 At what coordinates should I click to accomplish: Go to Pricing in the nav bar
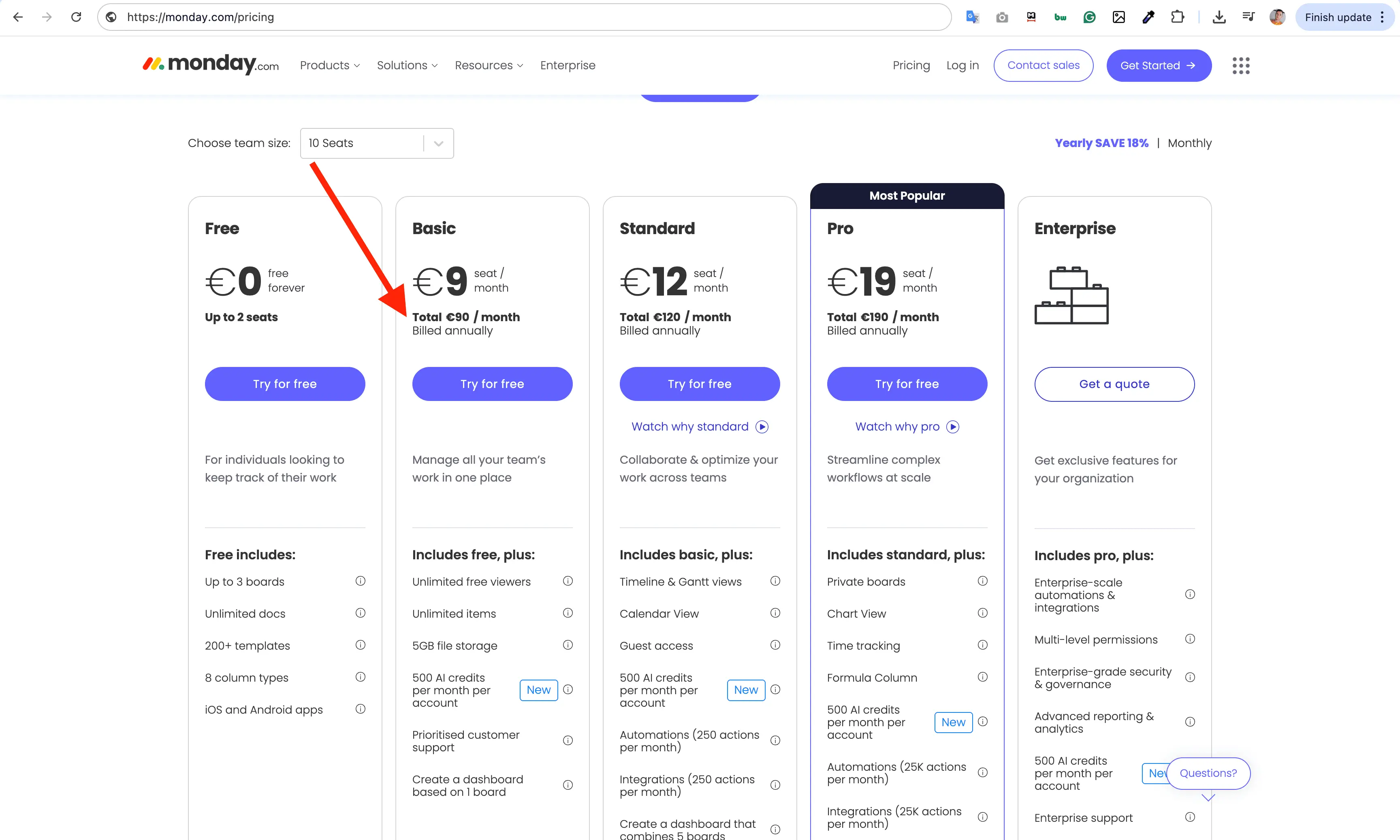[x=911, y=66]
